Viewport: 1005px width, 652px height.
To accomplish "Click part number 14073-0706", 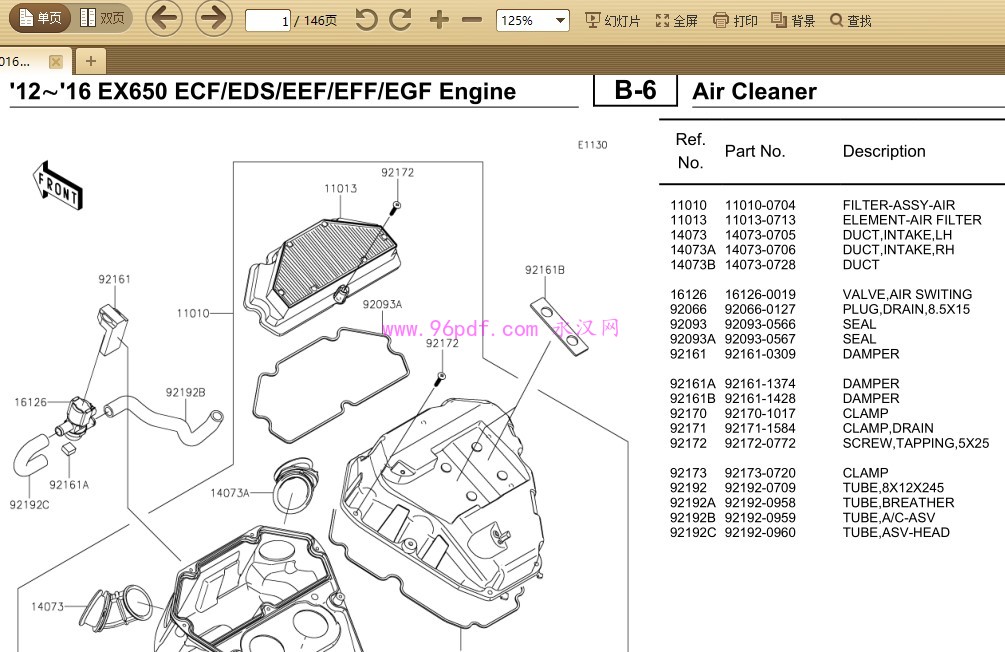I will 760,249.
